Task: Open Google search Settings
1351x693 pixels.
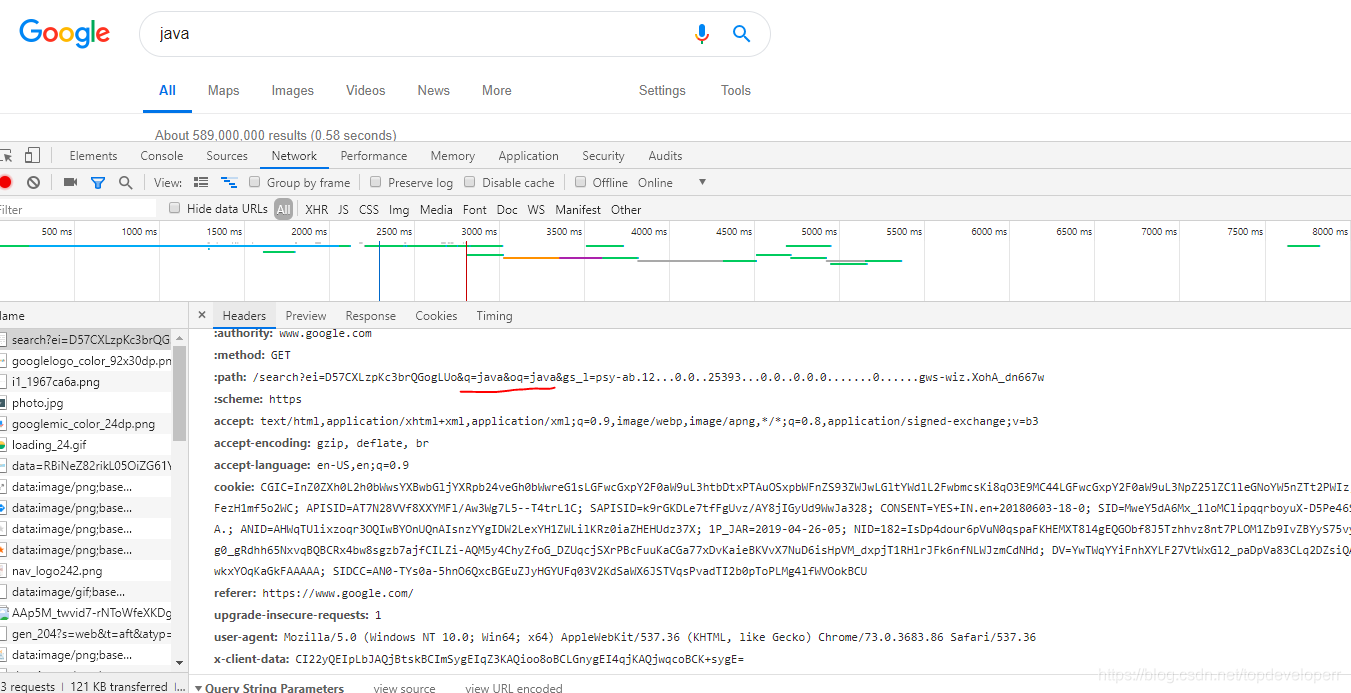Action: [662, 90]
